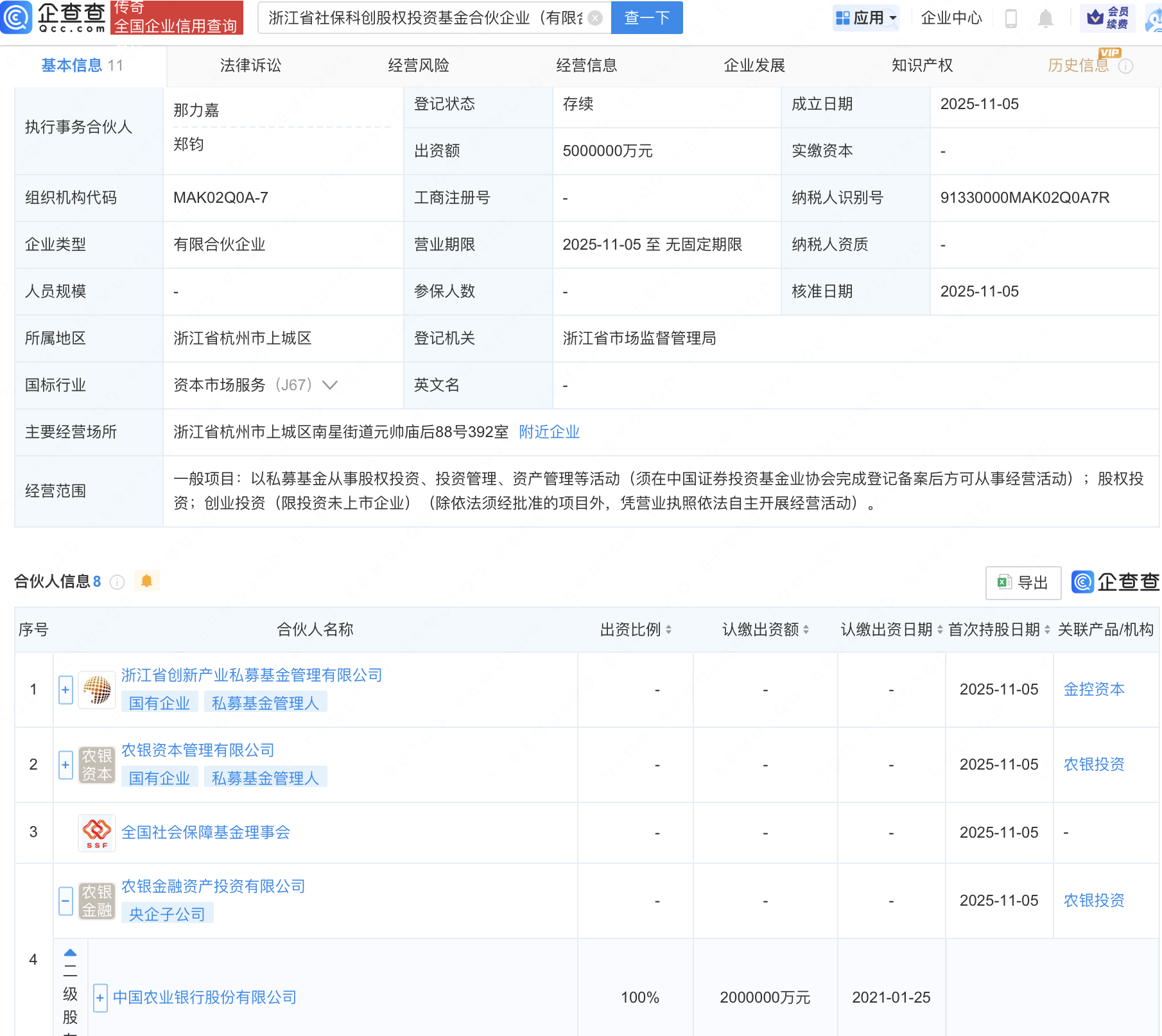Open the 附近企业 nearby companies link
Viewport: 1162px width, 1036px height.
click(x=549, y=432)
